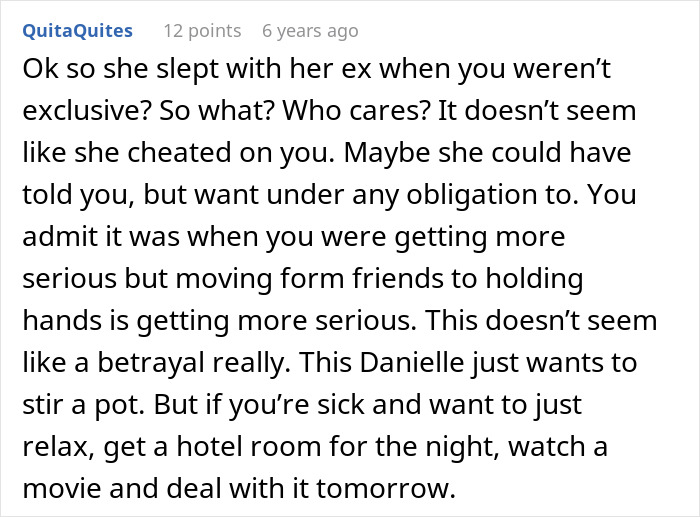This screenshot has width=700, height=517.
Task: Click the word cheated in the comment
Action: pos(179,152)
